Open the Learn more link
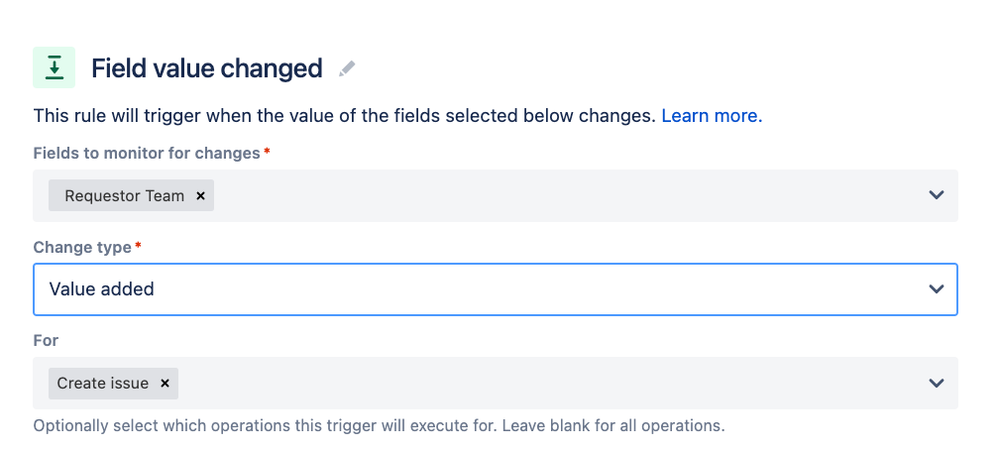Viewport: 999px width, 456px height. point(711,115)
